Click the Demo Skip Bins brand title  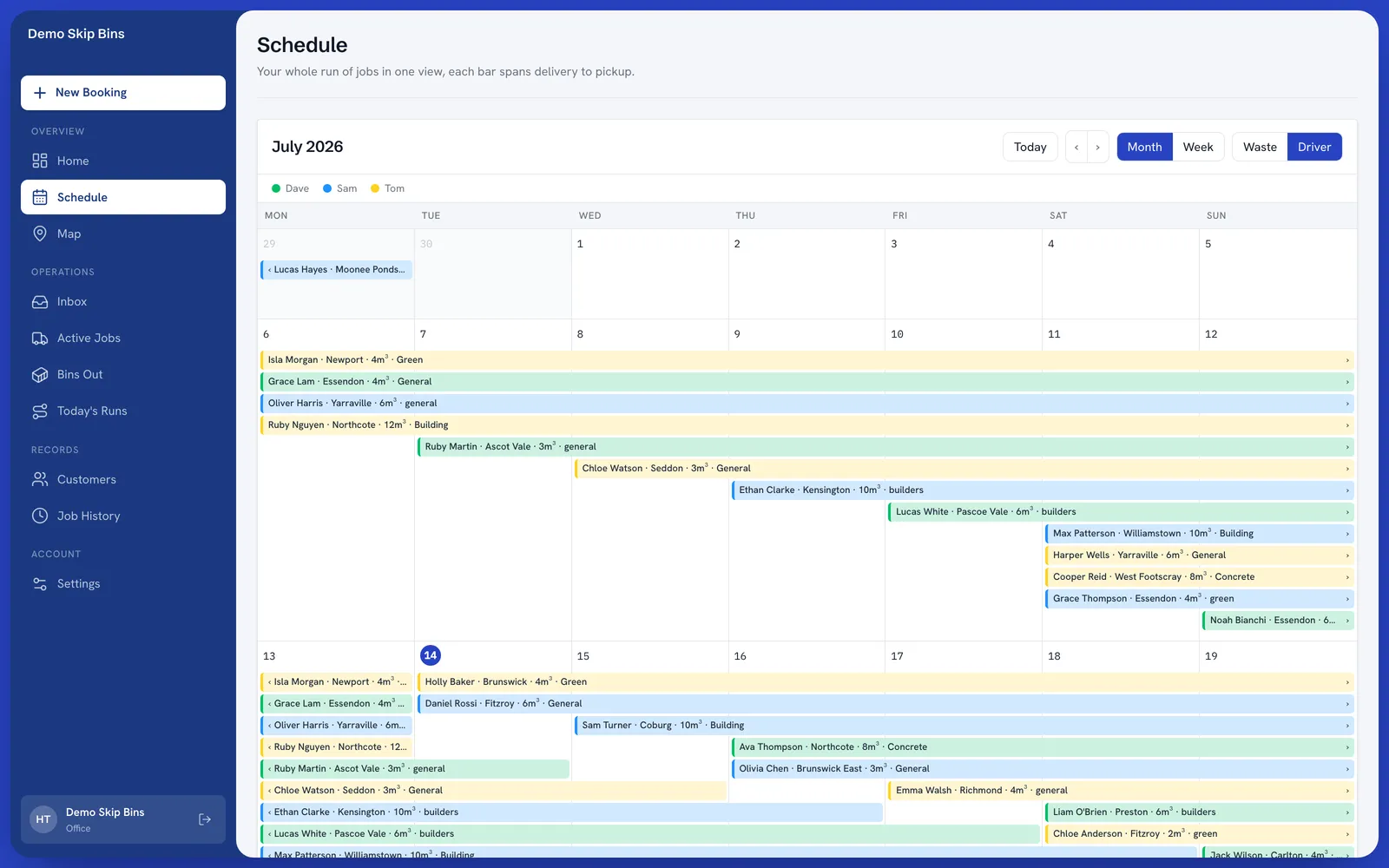click(x=76, y=34)
